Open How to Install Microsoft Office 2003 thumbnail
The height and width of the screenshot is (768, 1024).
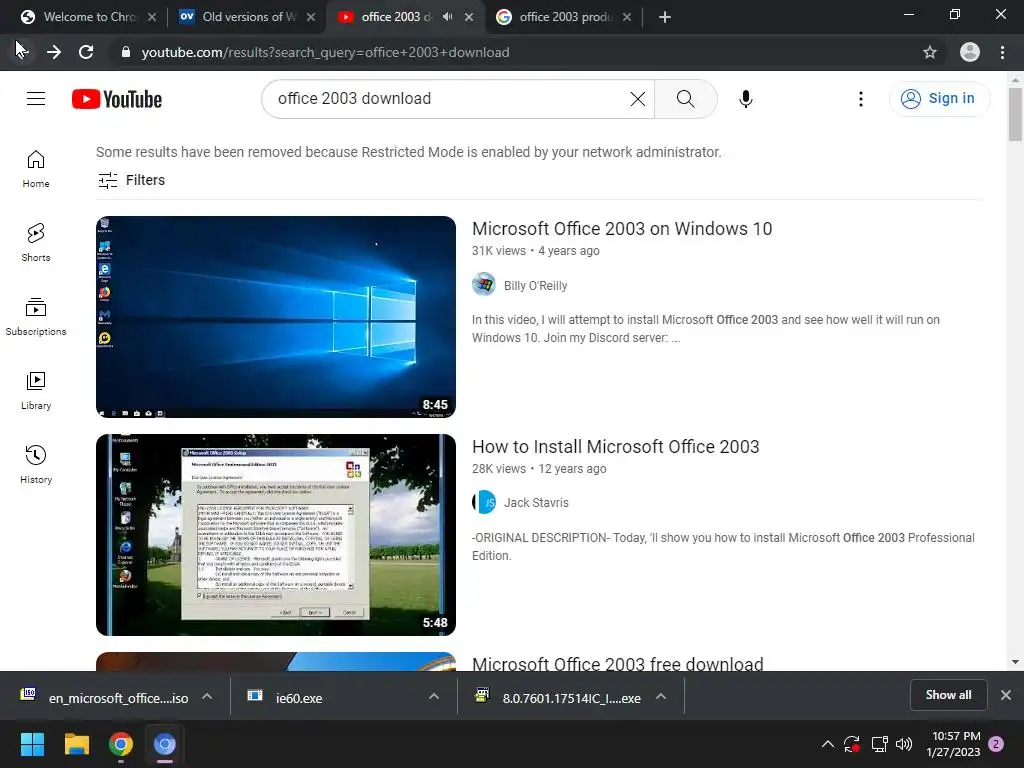coord(276,535)
